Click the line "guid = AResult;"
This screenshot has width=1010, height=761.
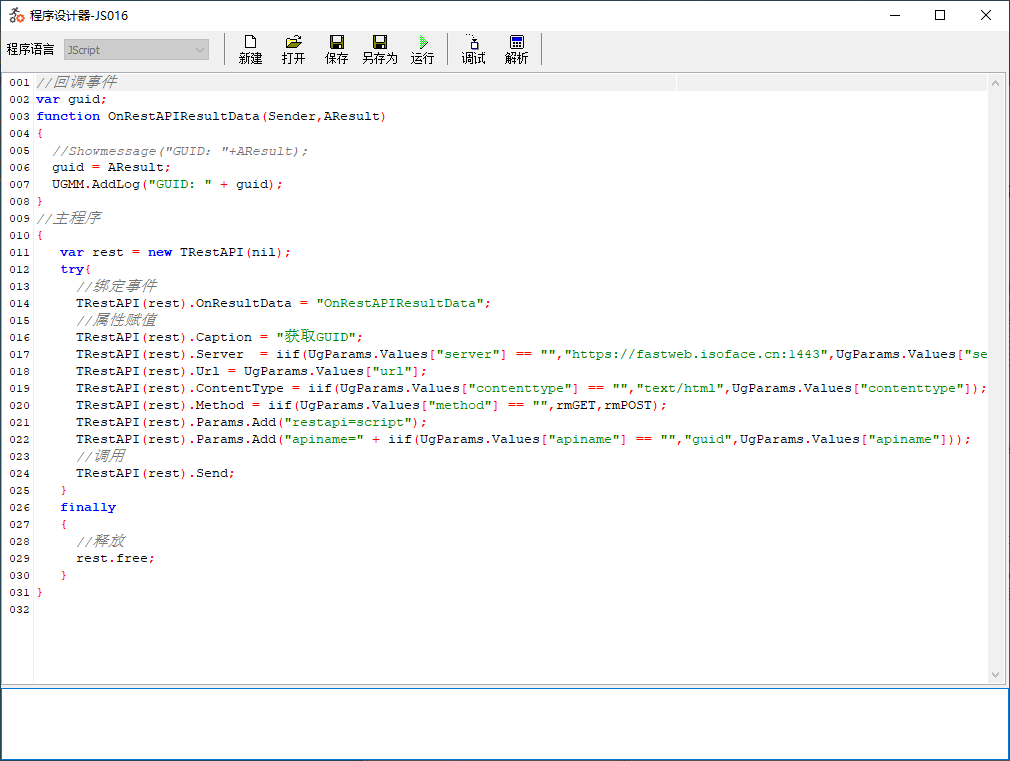(x=111, y=168)
